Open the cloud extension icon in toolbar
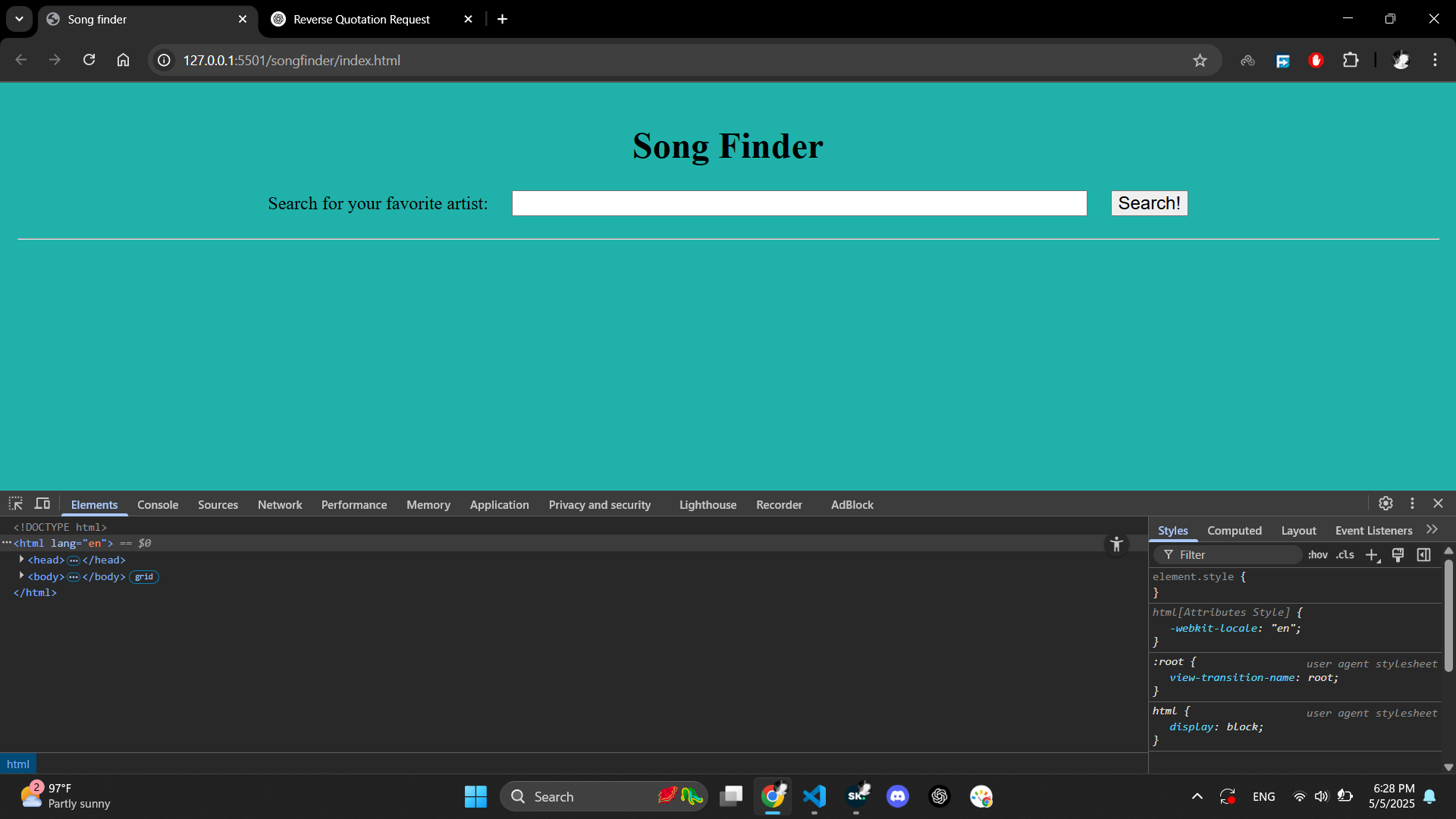 [x=1247, y=61]
